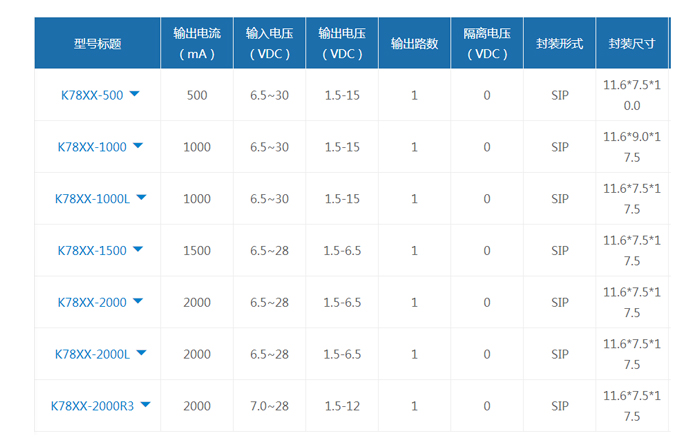
Task: Open the K78XX-2000 model link
Action: pyautogui.click(x=92, y=302)
